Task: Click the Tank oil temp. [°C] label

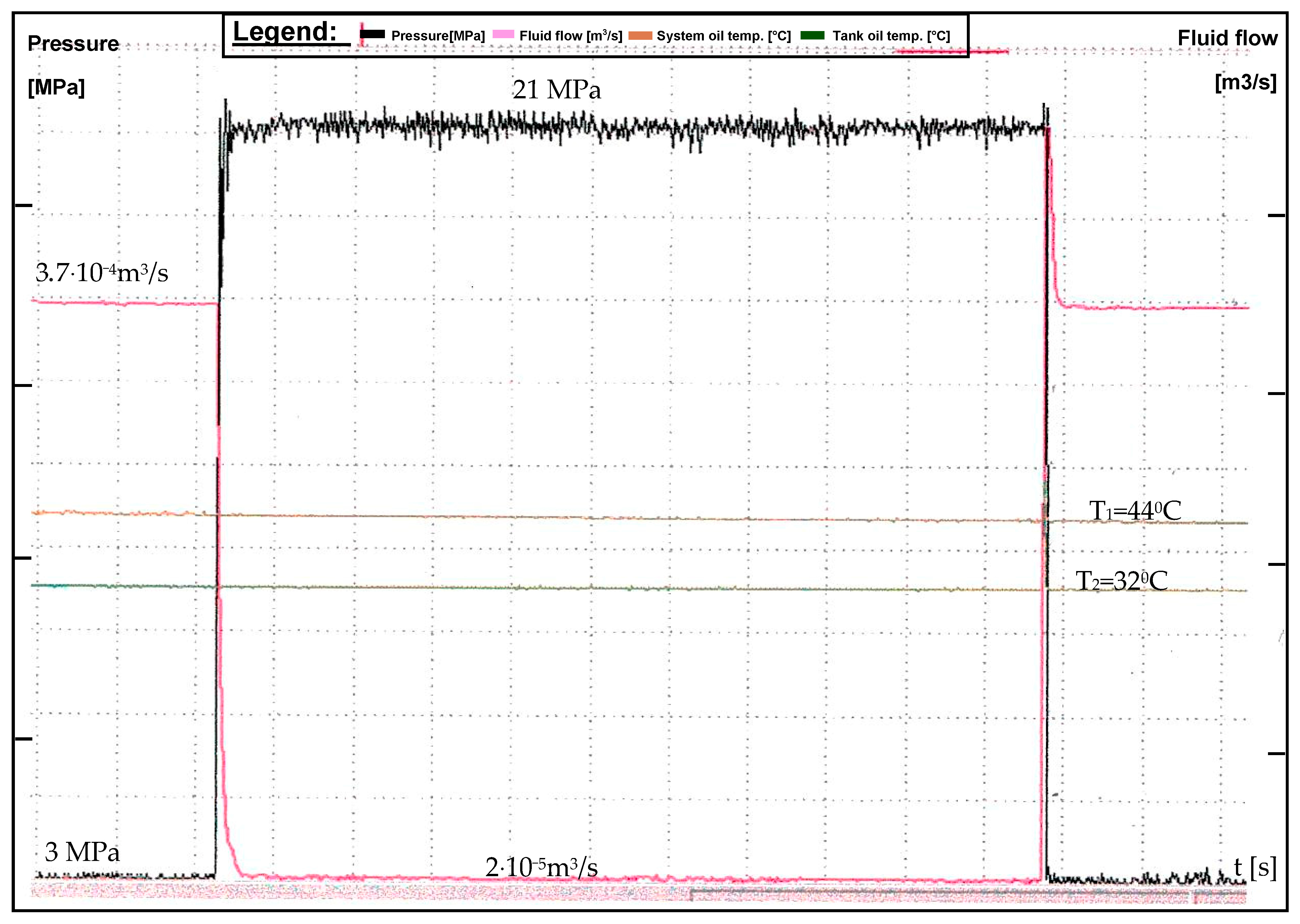Action: coord(891,36)
